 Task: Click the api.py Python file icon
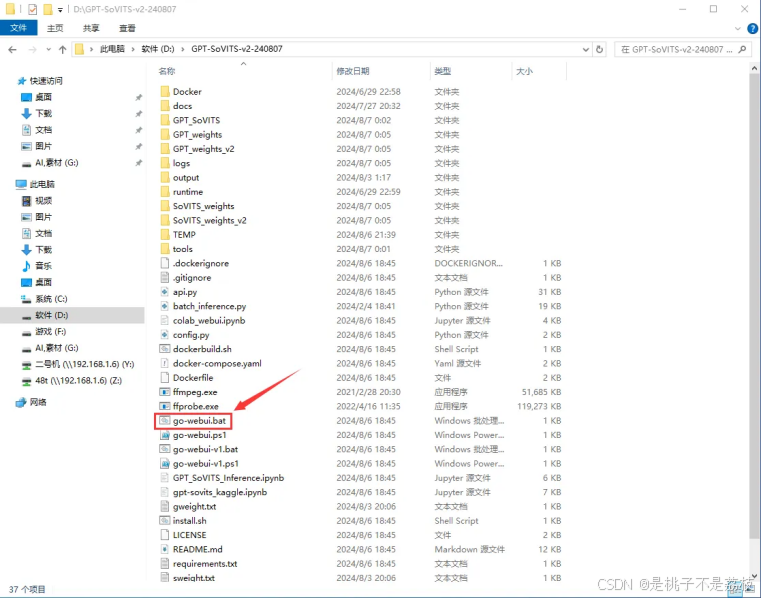coord(165,292)
